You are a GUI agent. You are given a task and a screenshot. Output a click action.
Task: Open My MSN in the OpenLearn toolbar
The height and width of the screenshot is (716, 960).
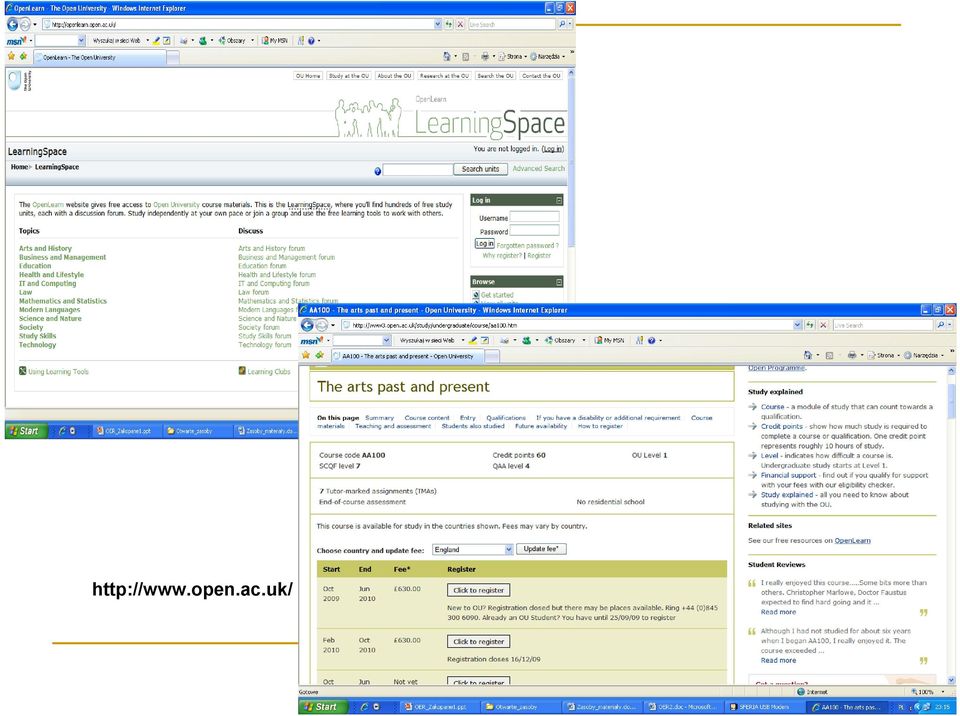tap(275, 41)
